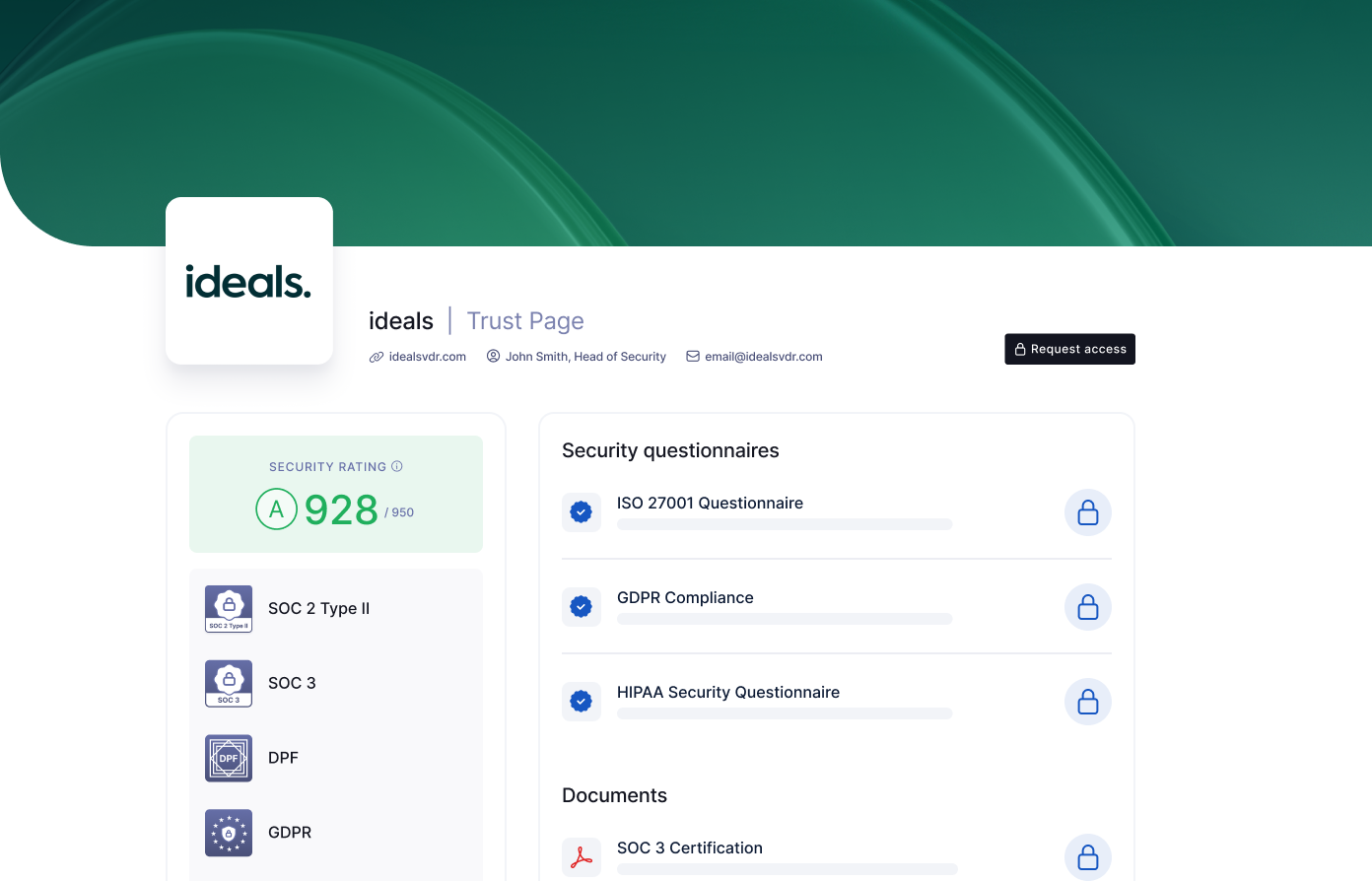Click the placeholder bar under GDPR Compliance
The image size is (1372, 881).
coord(785,619)
